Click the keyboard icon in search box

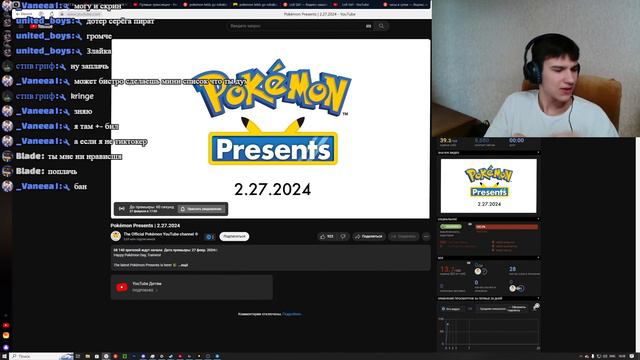[369, 26]
